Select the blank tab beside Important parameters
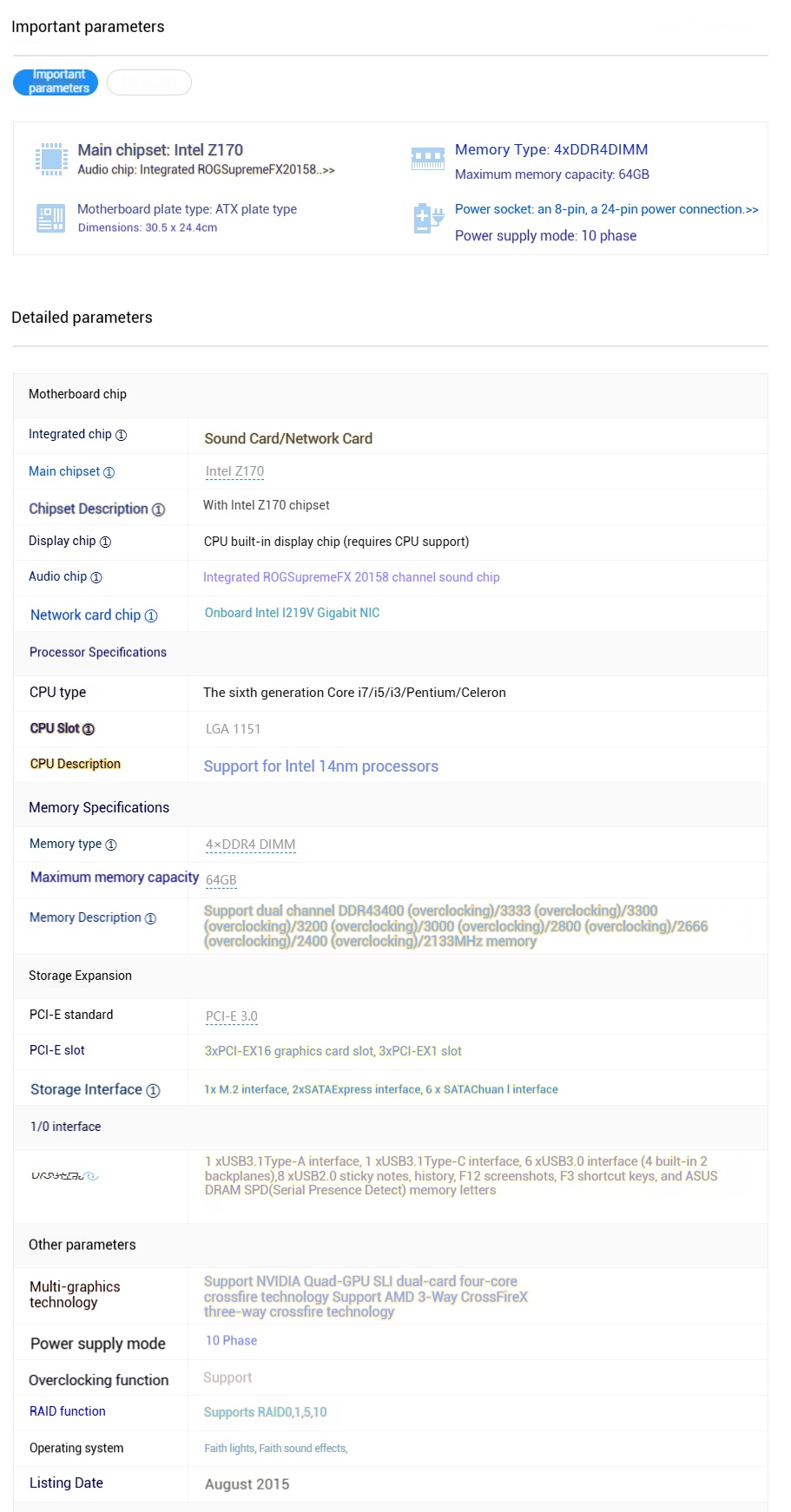The image size is (791, 1512). coord(149,82)
